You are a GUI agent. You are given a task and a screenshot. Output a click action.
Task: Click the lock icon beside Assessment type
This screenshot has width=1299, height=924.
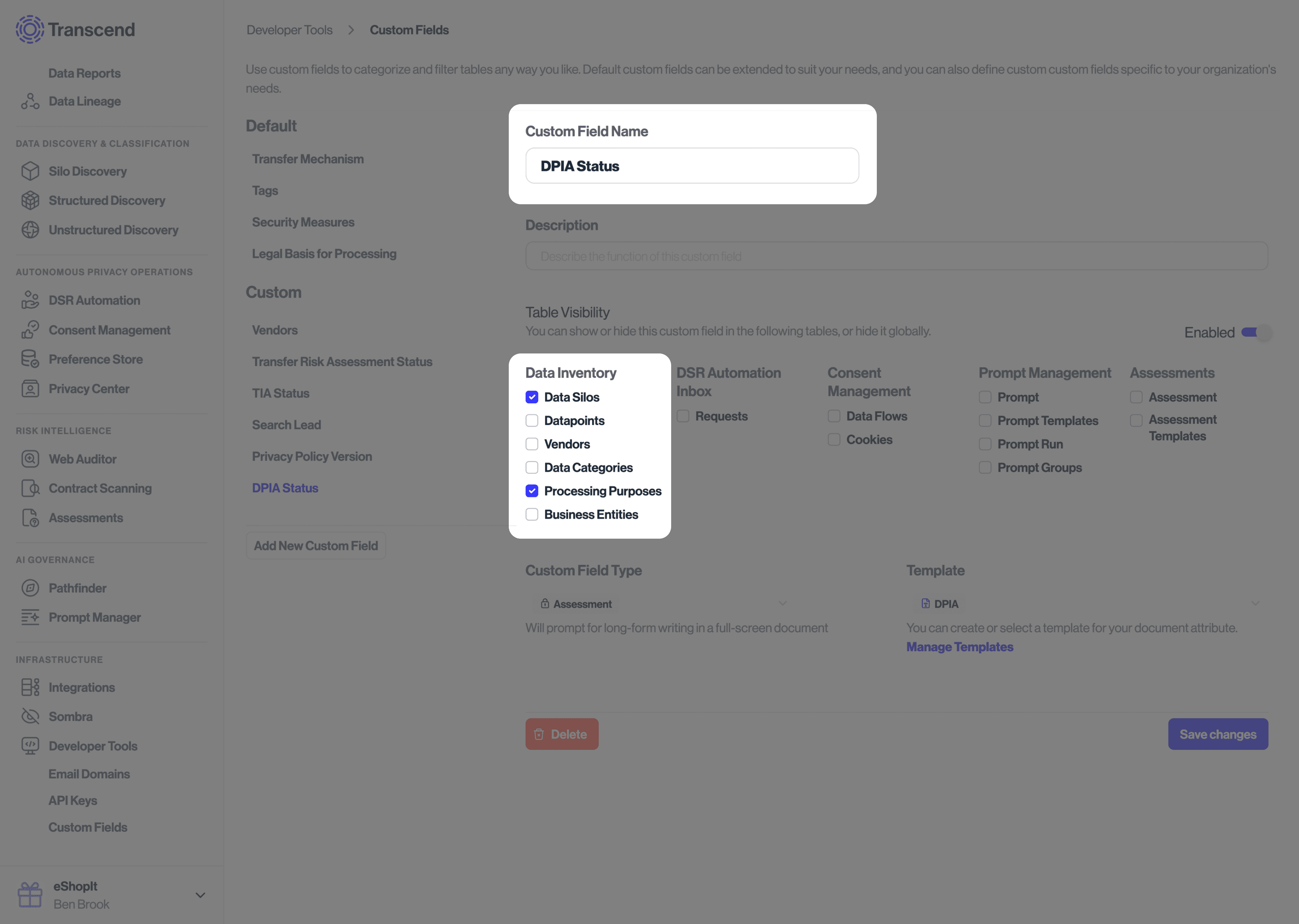tap(545, 604)
